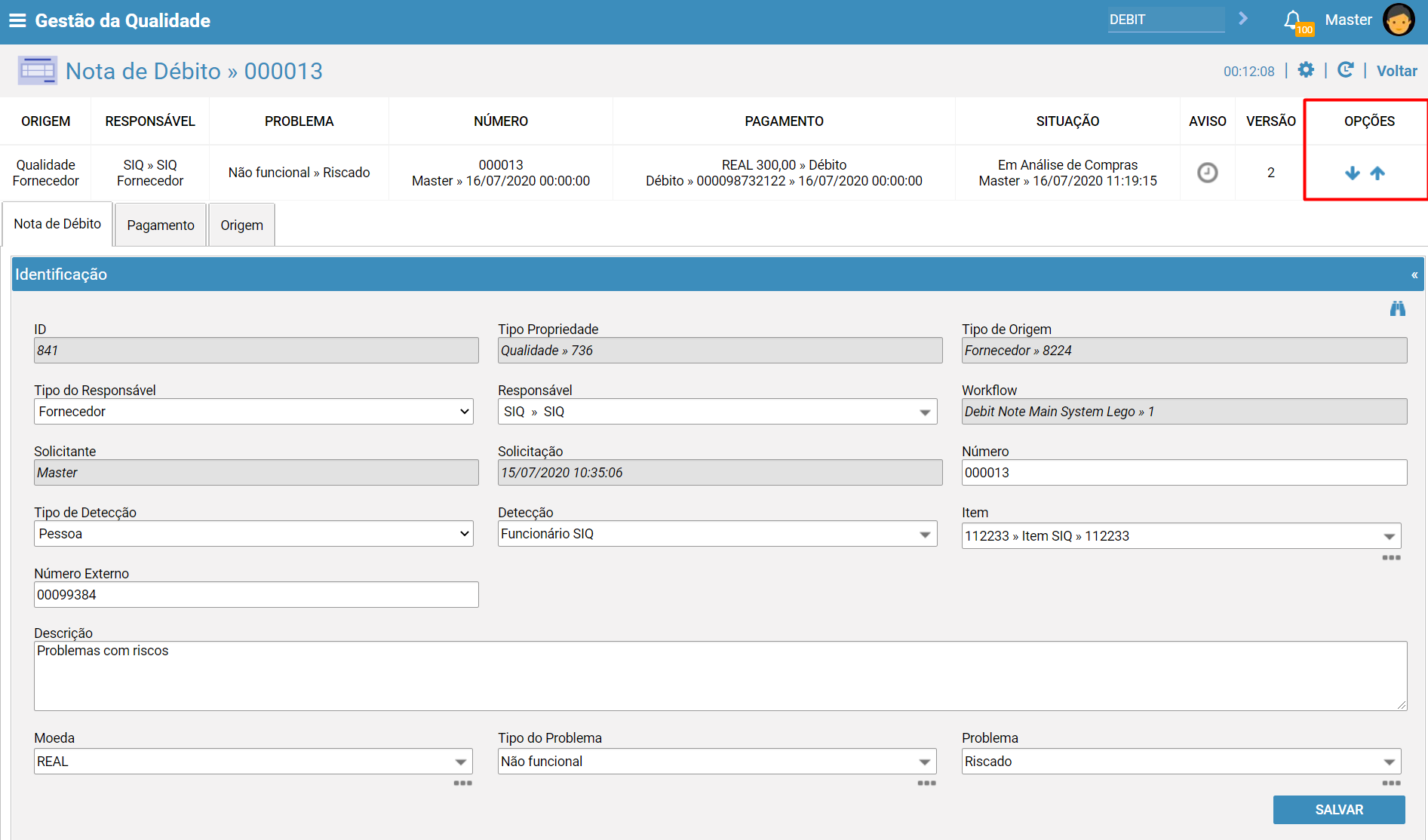Click the Voltar link

pyautogui.click(x=1396, y=71)
